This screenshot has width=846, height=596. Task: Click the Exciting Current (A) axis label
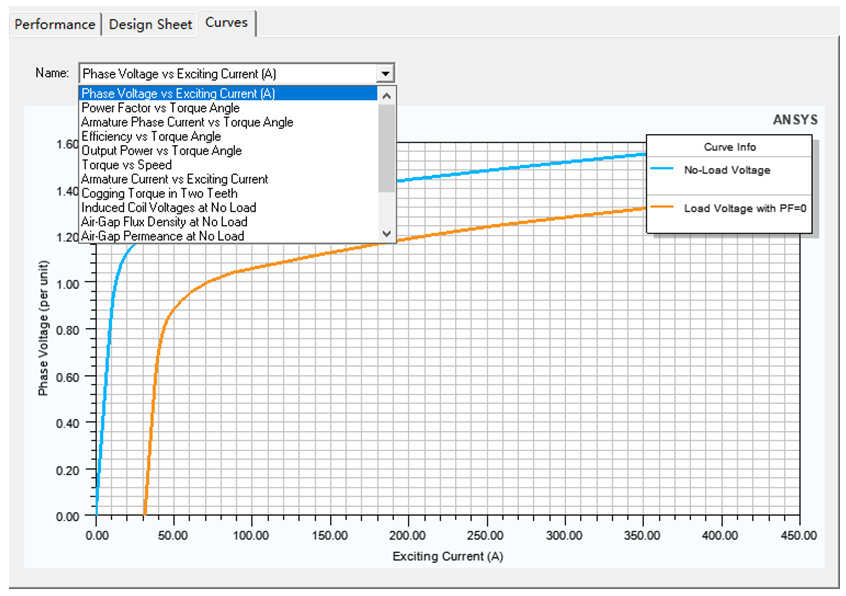pos(448,556)
